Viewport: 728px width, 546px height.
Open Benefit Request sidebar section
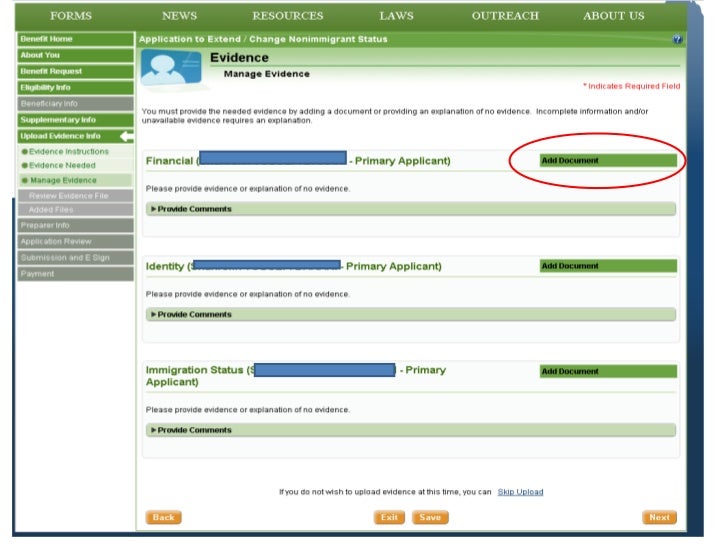(x=76, y=72)
